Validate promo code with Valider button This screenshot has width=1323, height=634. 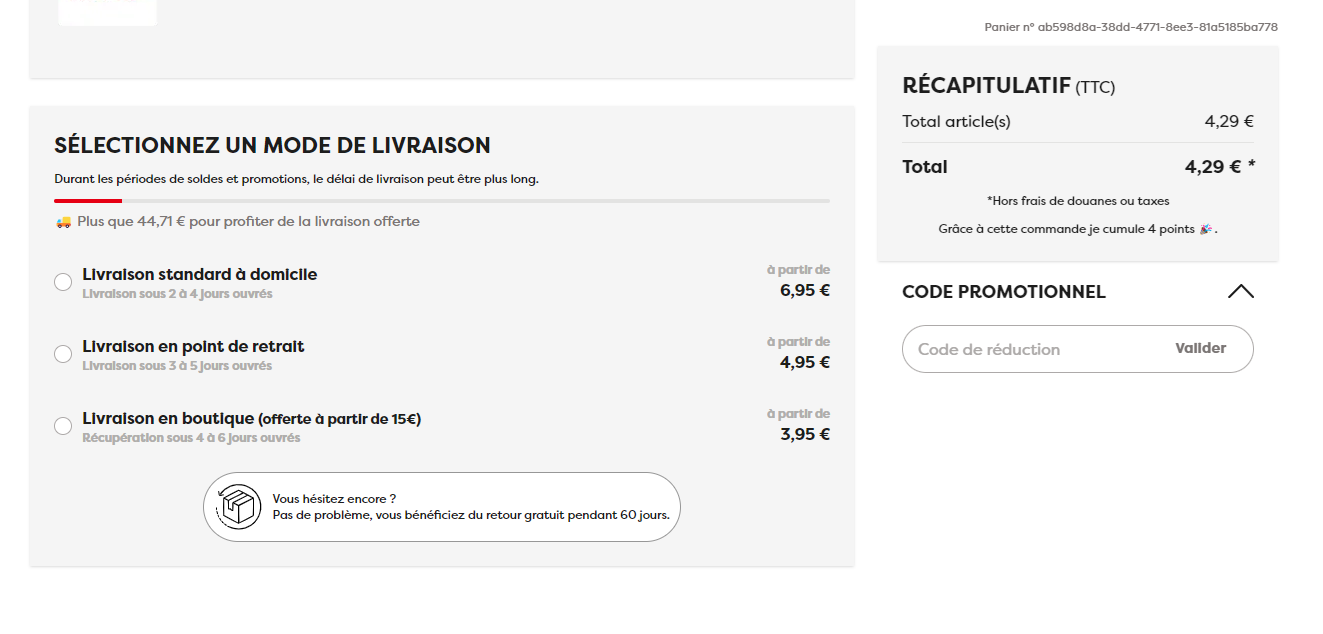click(1201, 348)
